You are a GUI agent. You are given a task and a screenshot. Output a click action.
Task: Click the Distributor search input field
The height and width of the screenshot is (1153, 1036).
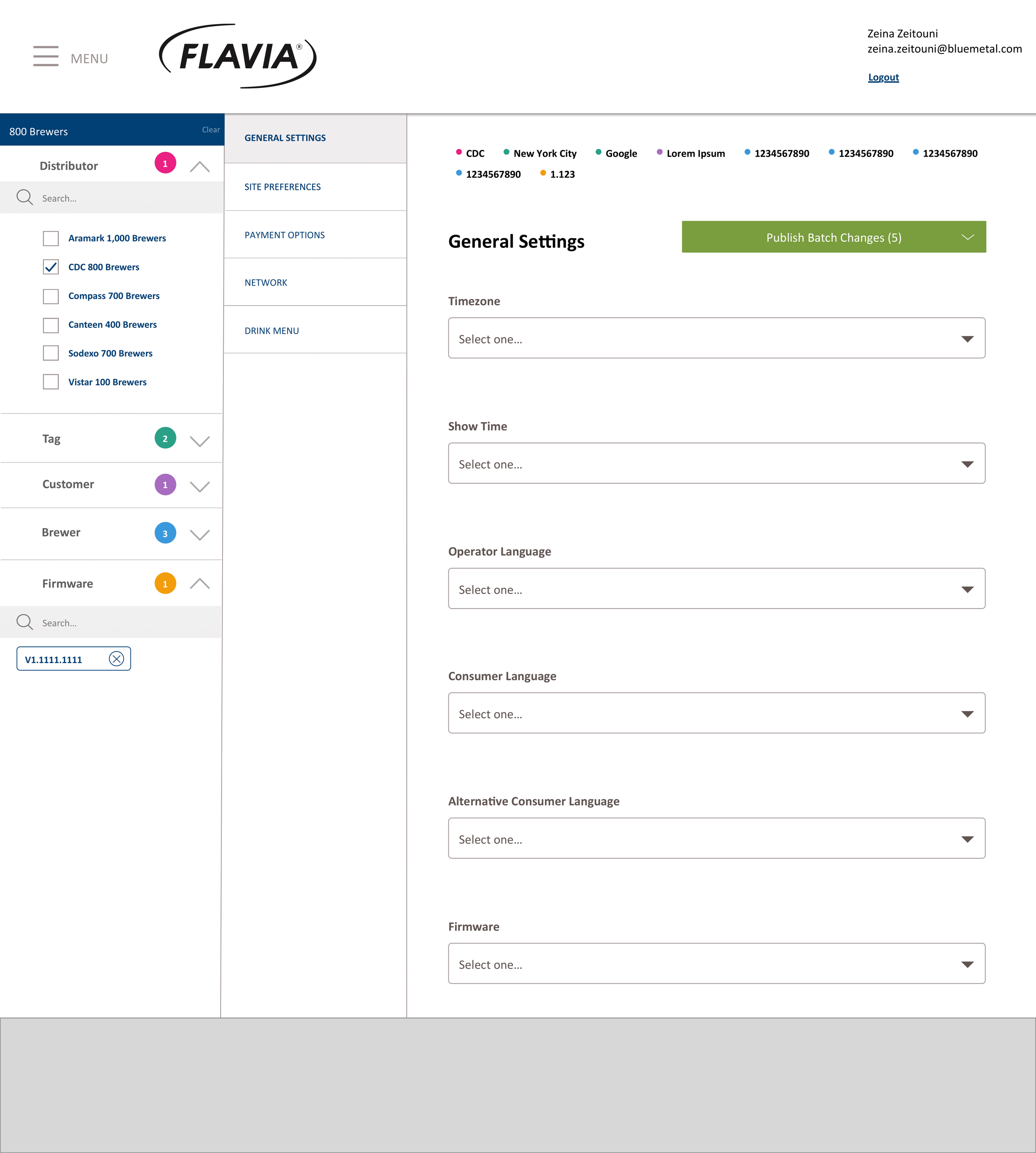click(x=125, y=198)
